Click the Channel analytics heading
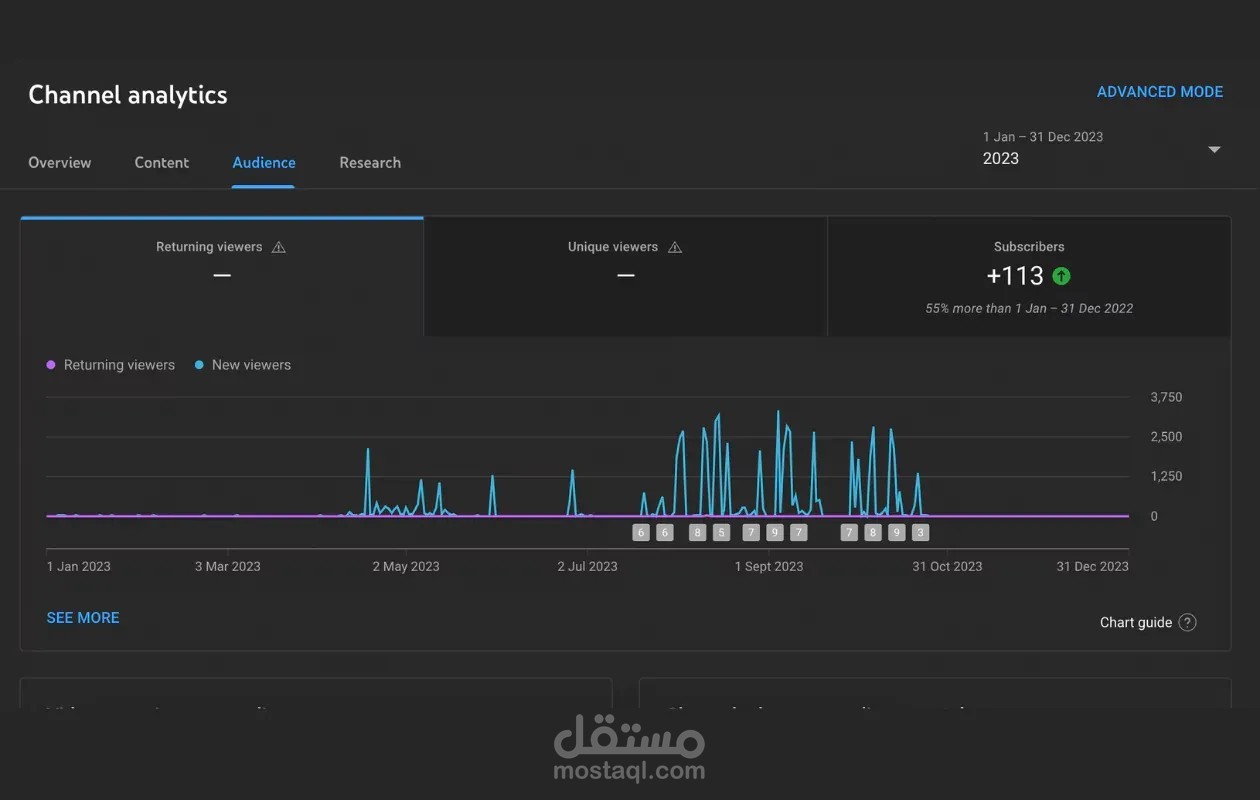1260x800 pixels. (x=128, y=95)
